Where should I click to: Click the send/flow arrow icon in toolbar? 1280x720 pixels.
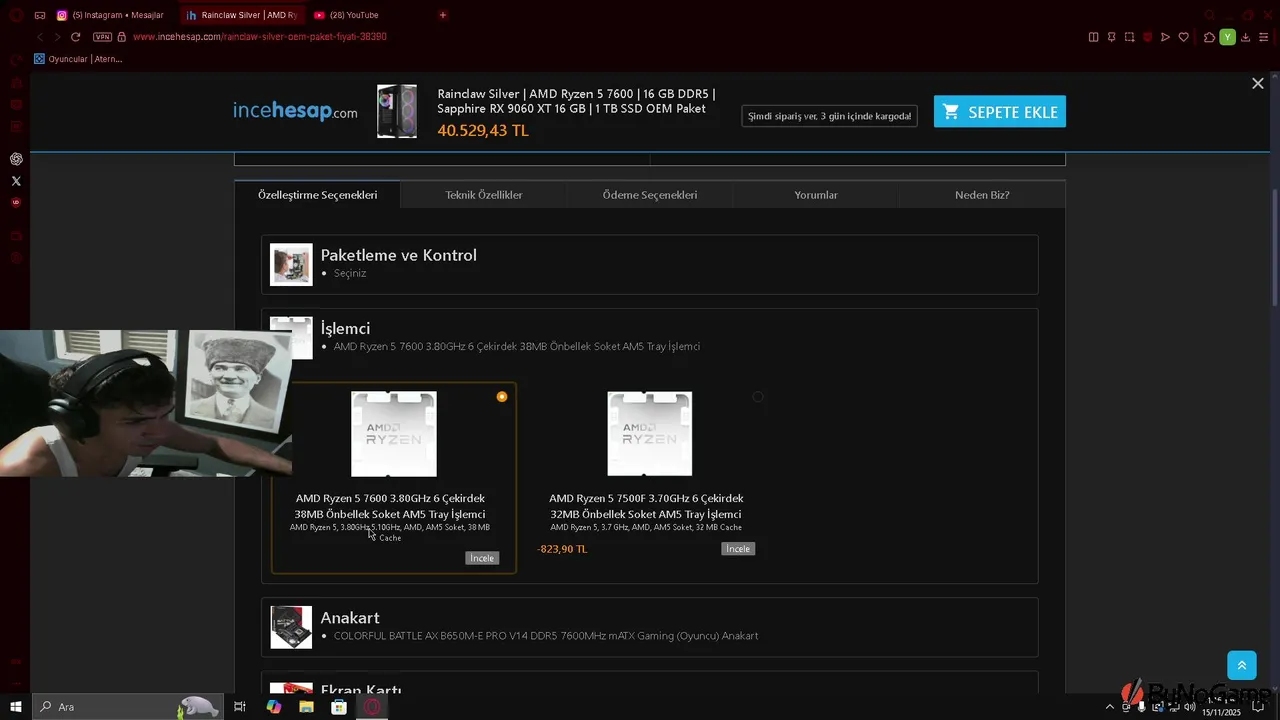pyautogui.click(x=1165, y=37)
